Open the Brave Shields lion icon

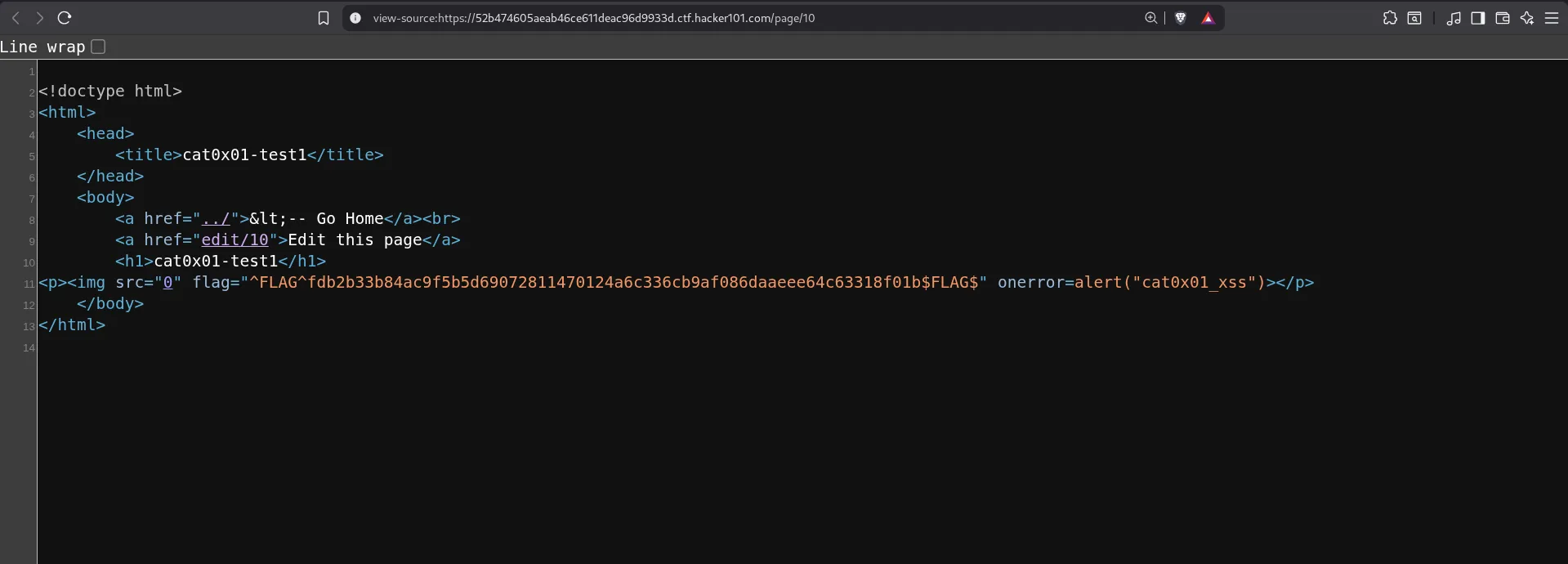pos(1181,18)
